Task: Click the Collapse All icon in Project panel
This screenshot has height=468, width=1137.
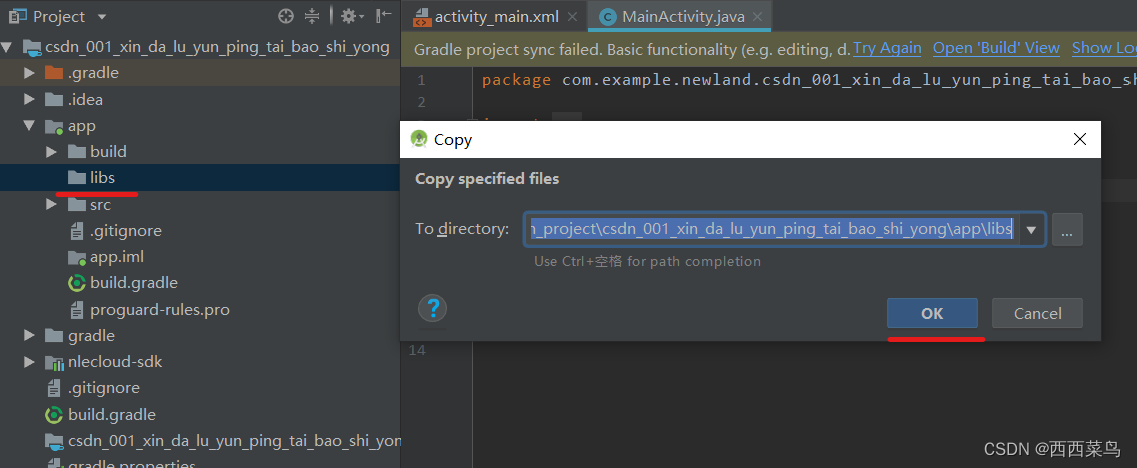Action: (x=312, y=16)
